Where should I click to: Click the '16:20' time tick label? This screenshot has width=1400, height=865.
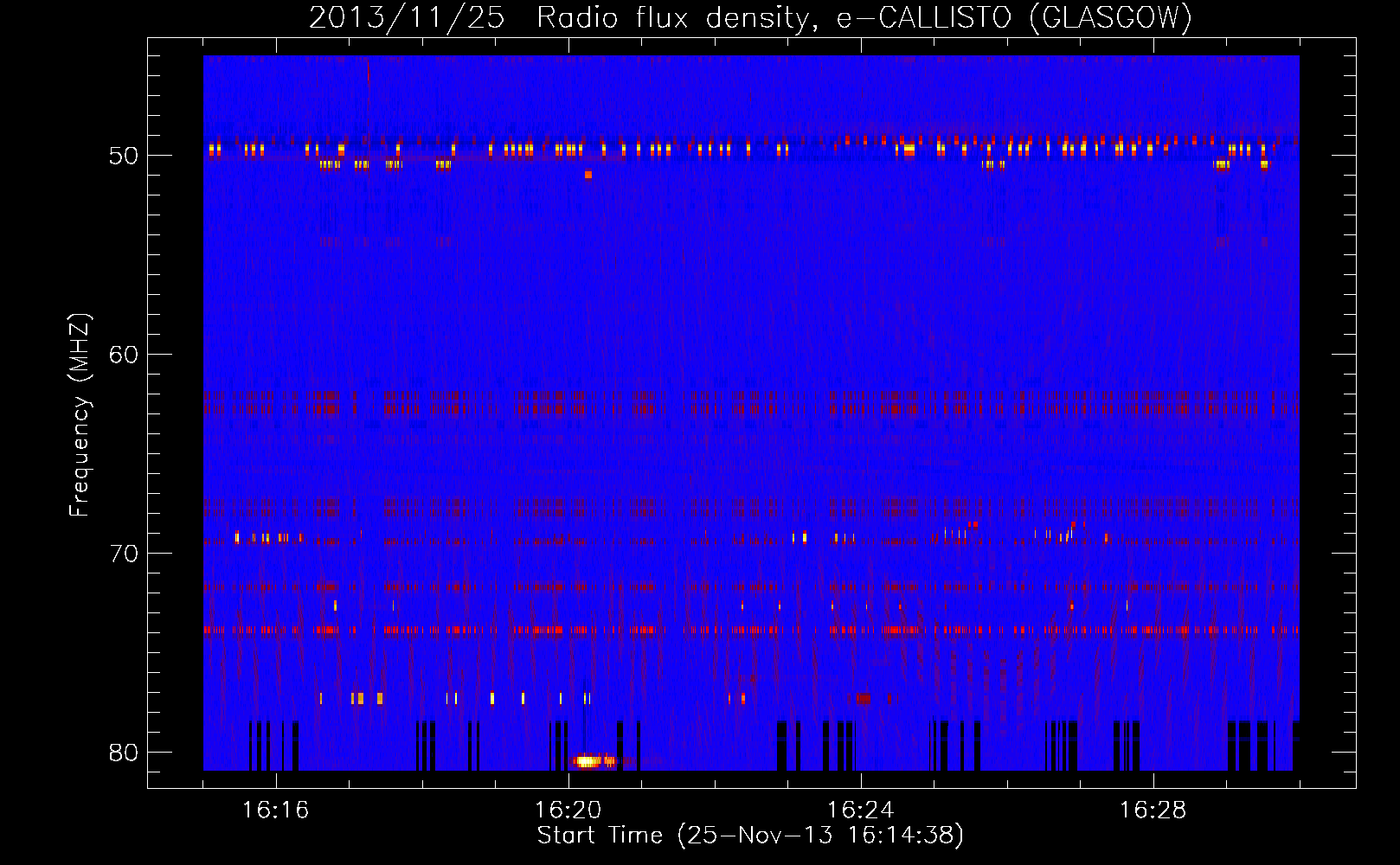(x=568, y=810)
